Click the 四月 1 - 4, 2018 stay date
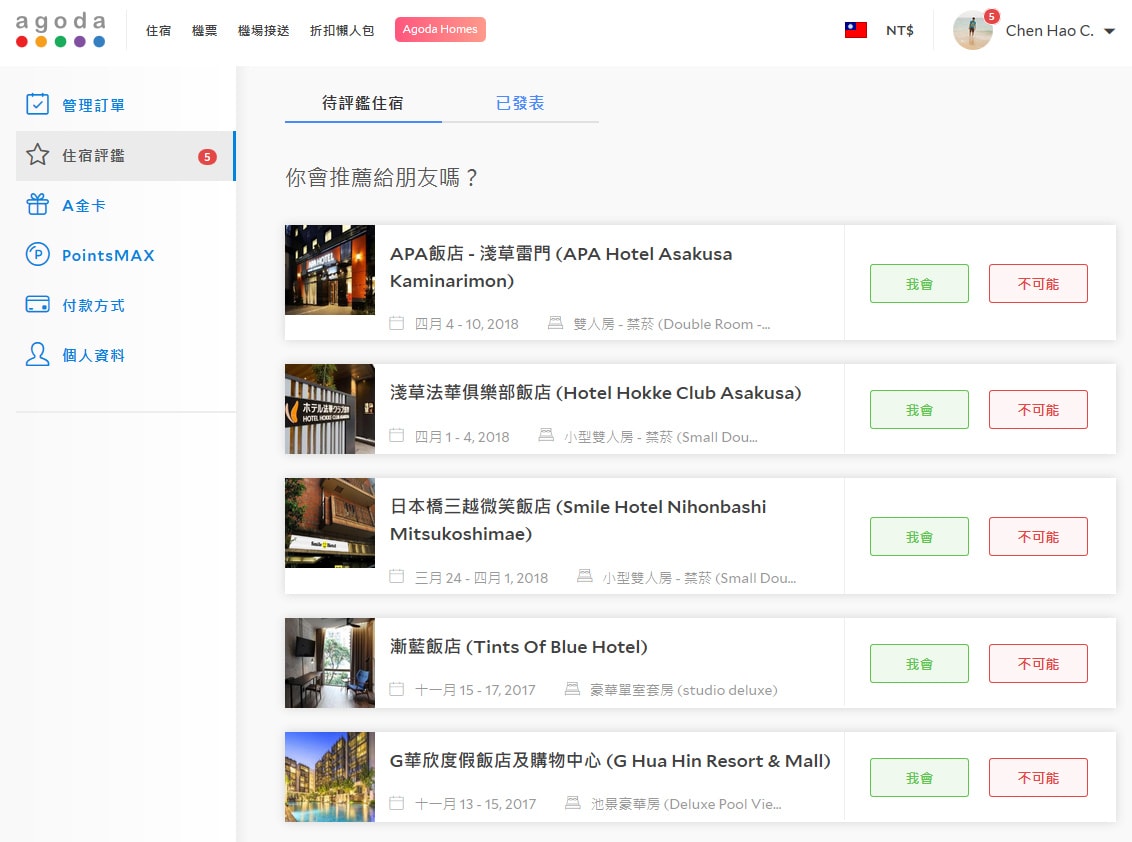This screenshot has width=1132, height=842. [x=462, y=437]
